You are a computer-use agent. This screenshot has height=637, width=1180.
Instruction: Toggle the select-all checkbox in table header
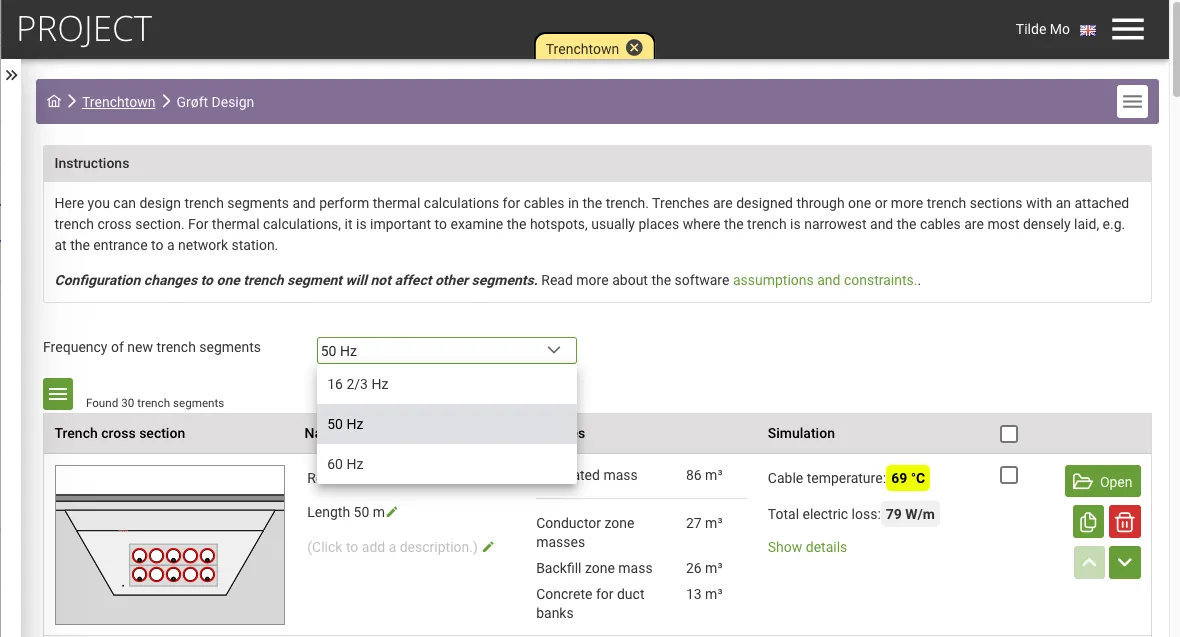point(1009,434)
